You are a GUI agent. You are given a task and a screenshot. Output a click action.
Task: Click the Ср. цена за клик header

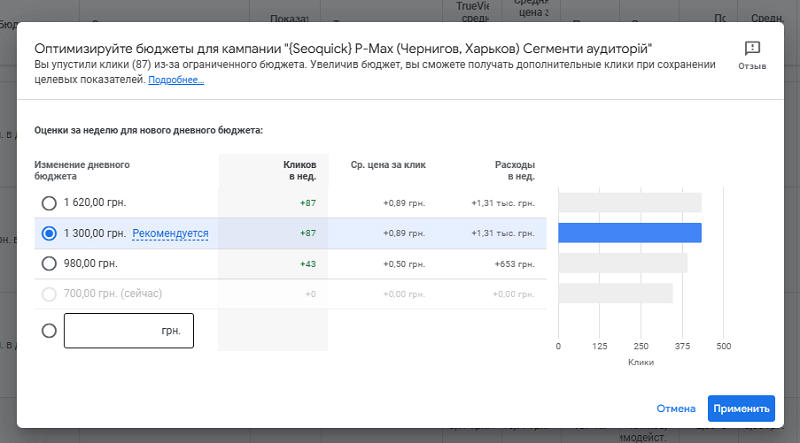pos(388,165)
